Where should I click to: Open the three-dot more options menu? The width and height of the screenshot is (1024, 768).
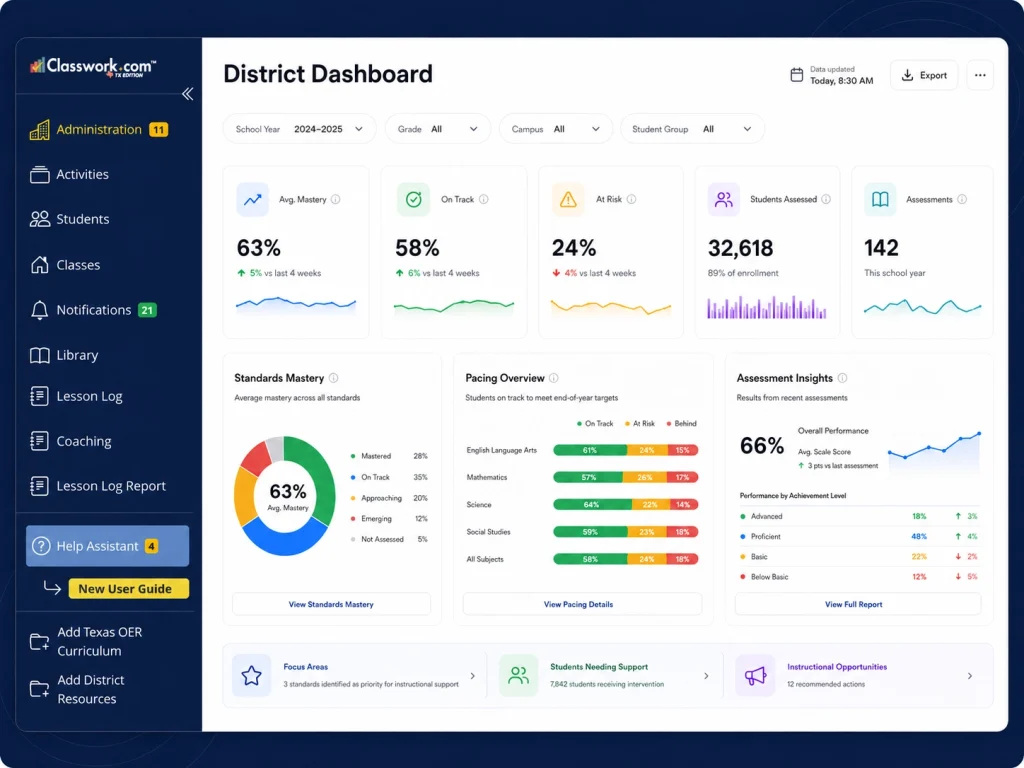tap(980, 75)
